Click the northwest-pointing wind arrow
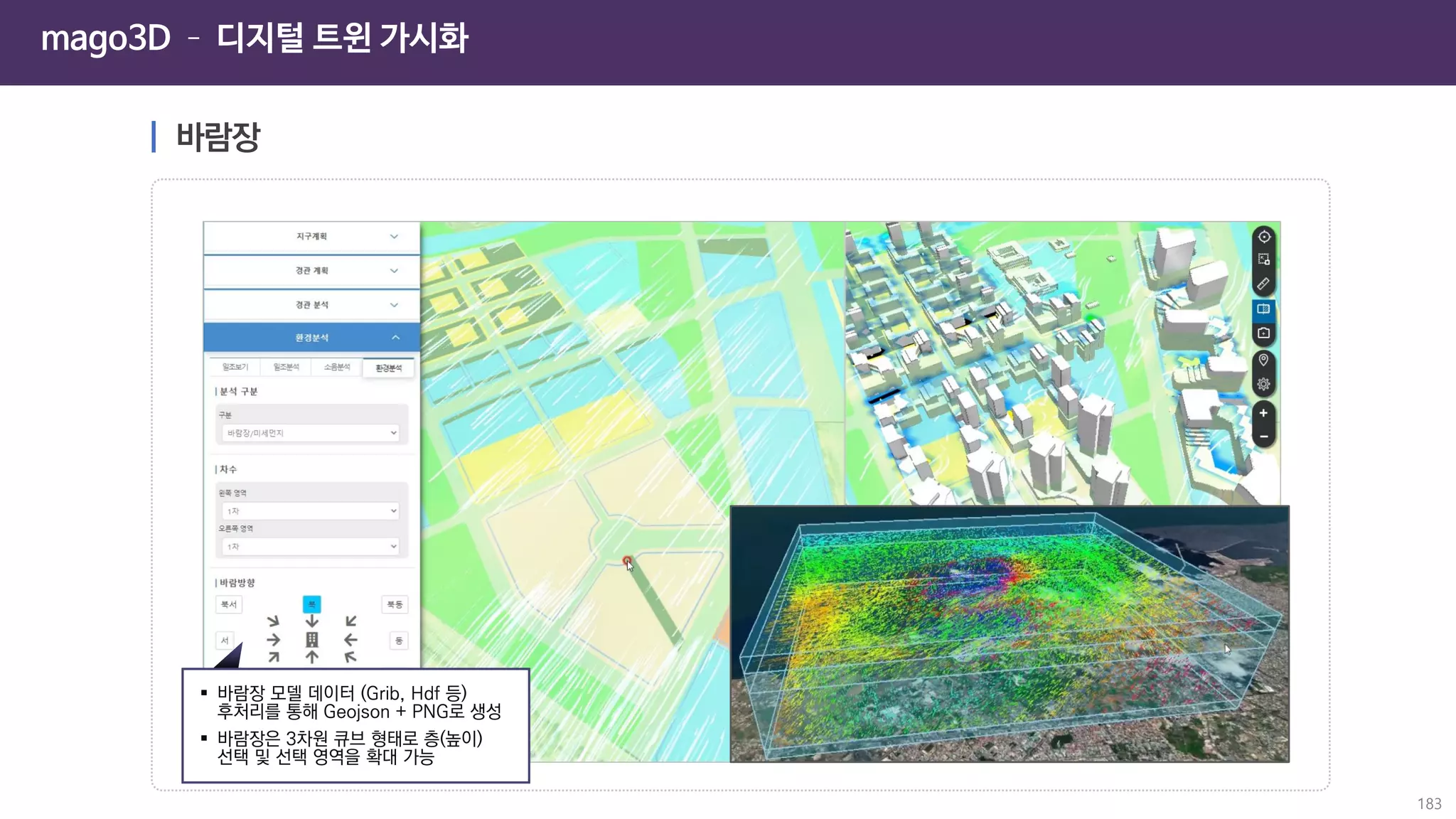Image resolution: width=1456 pixels, height=819 pixels. tap(350, 658)
